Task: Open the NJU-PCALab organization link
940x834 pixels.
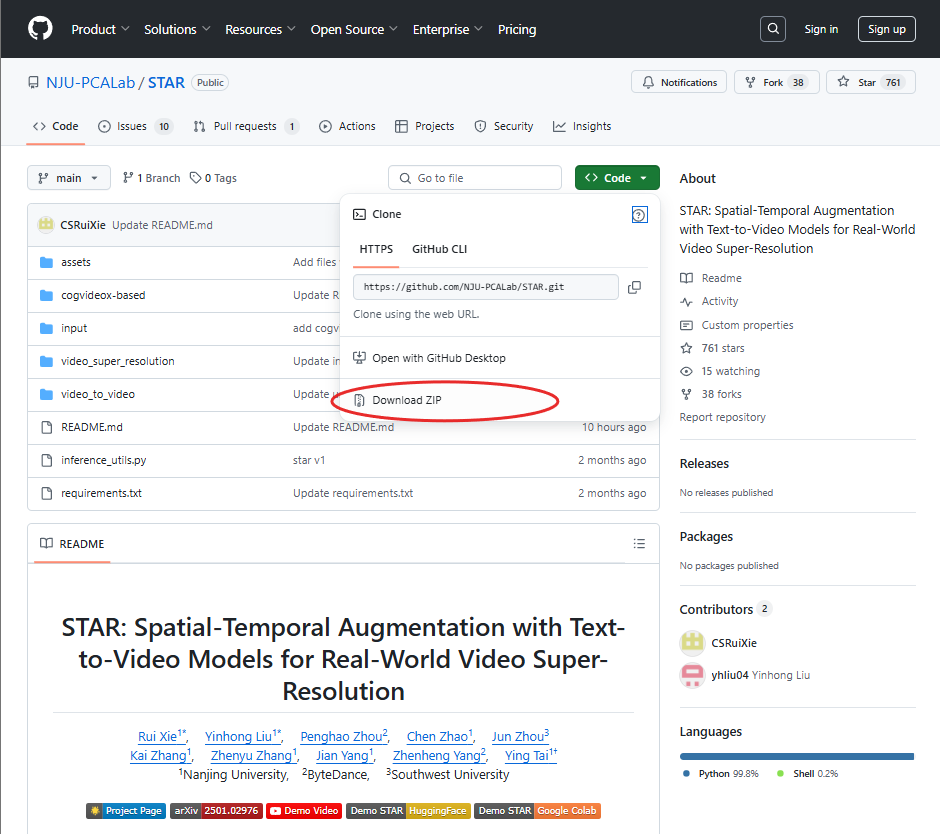Action: pyautogui.click(x=91, y=83)
